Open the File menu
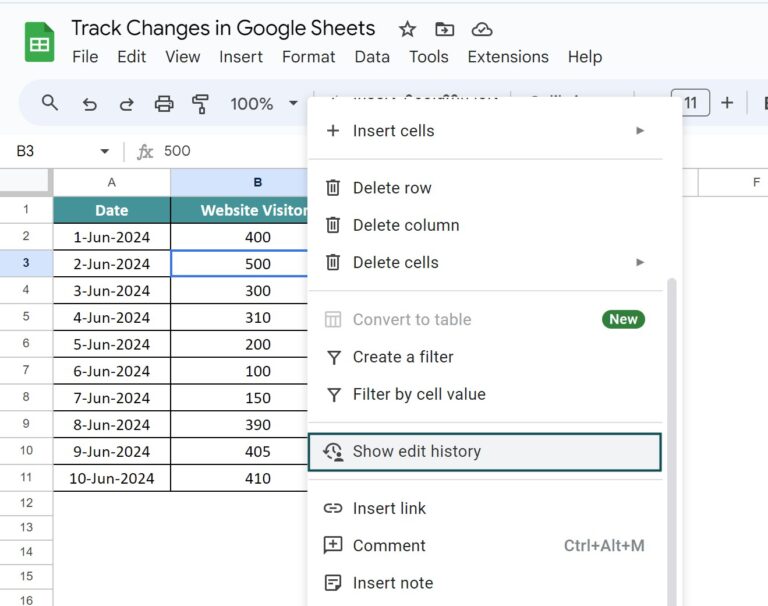This screenshot has width=768, height=606. (85, 57)
